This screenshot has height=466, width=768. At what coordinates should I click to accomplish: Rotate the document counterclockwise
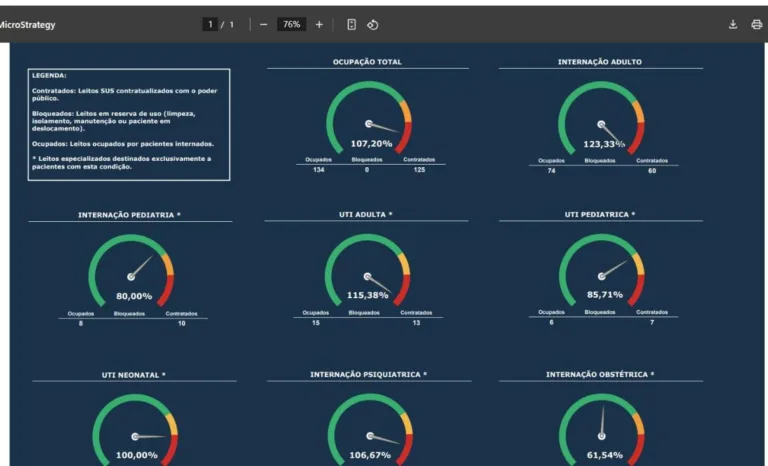[x=372, y=24]
